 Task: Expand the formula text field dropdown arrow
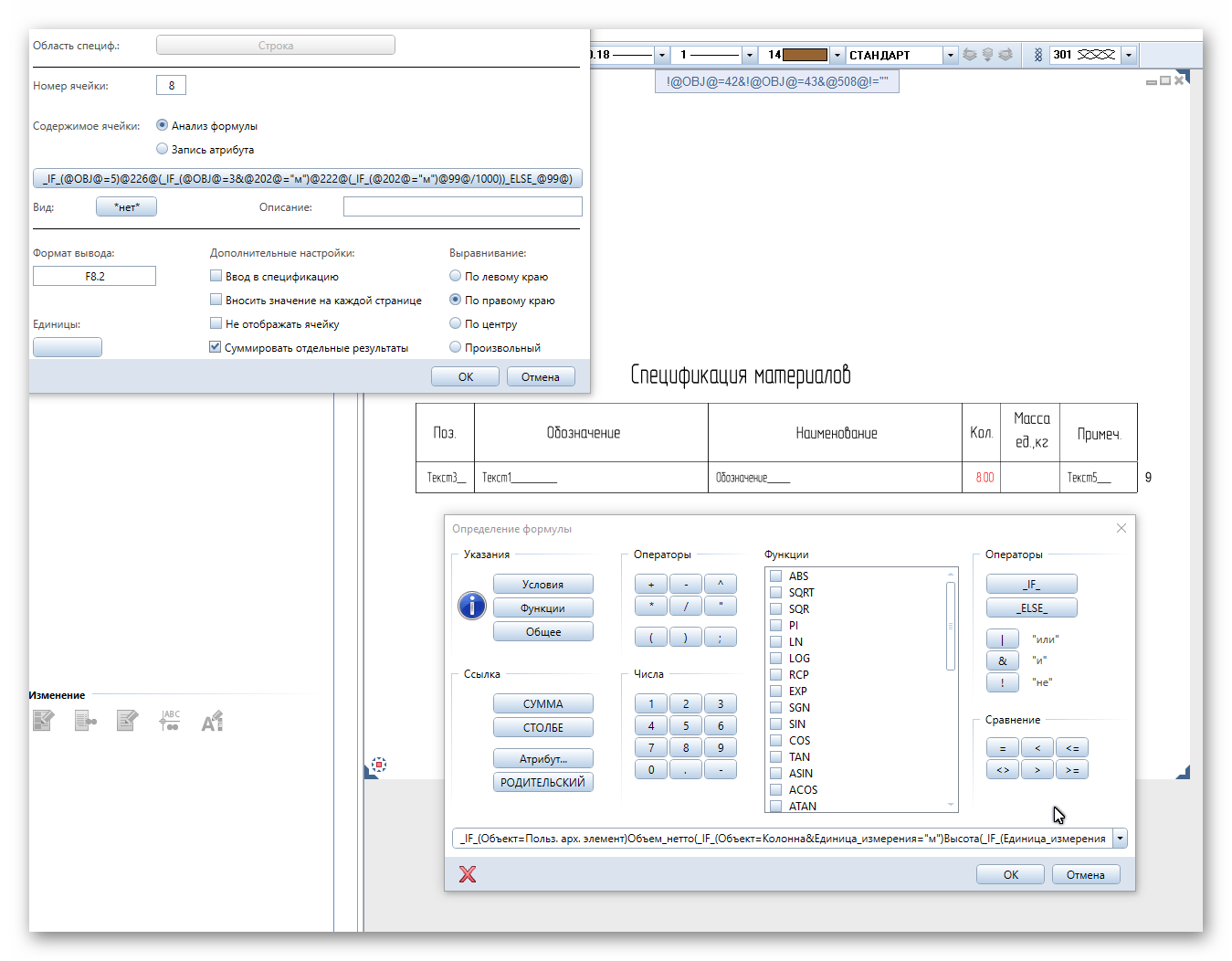[x=1120, y=838]
